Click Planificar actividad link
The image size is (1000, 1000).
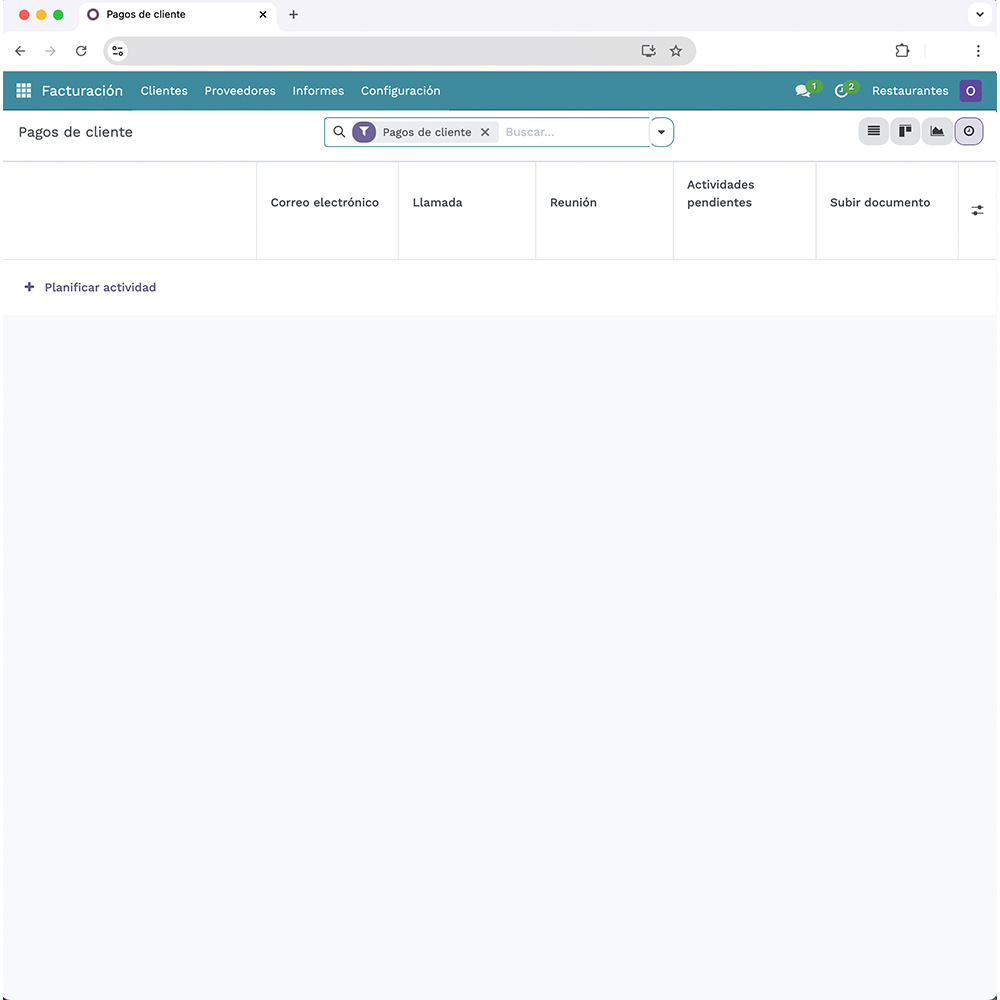[100, 287]
